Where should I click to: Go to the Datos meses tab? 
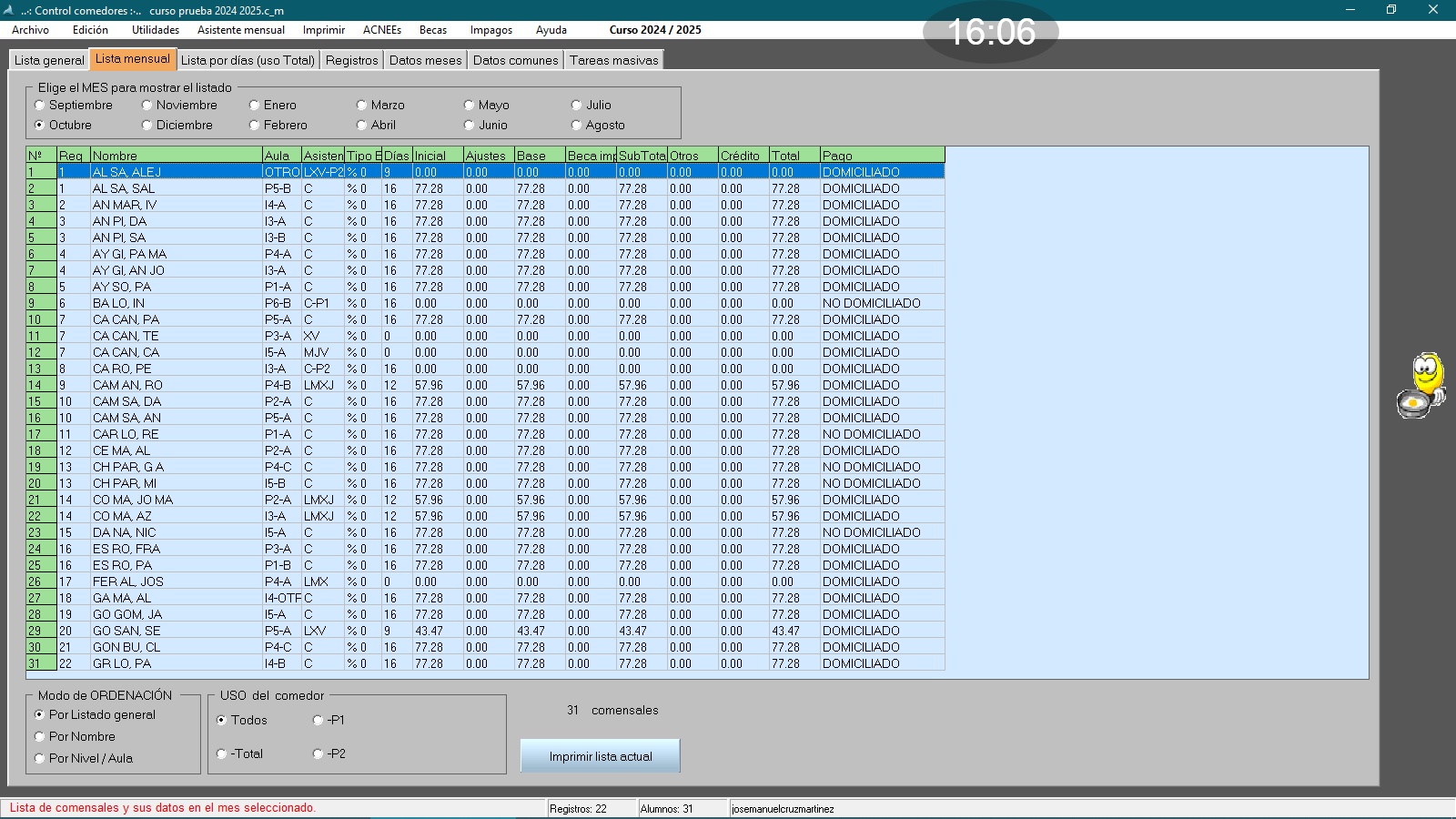point(426,60)
